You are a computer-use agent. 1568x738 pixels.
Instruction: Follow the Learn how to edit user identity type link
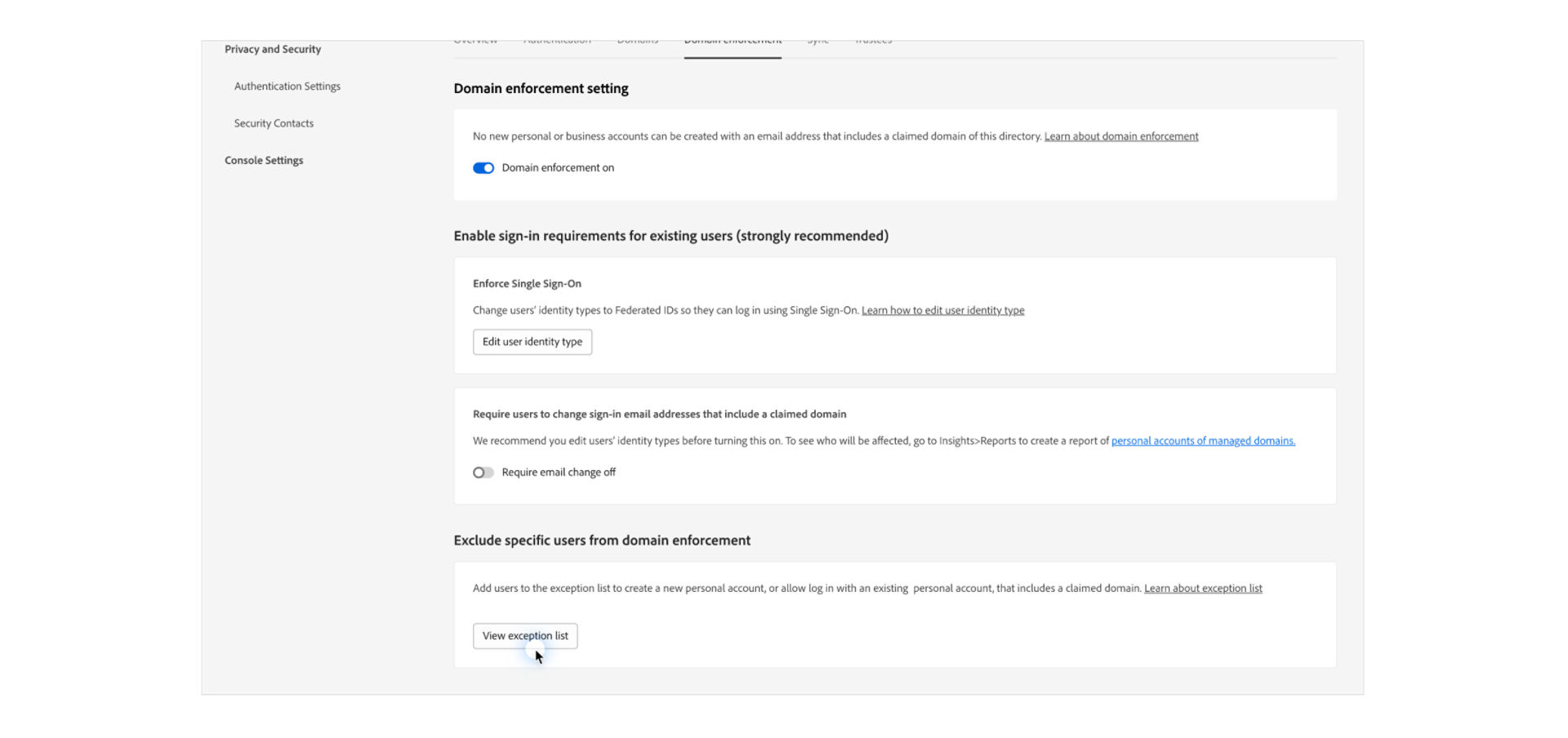point(942,310)
